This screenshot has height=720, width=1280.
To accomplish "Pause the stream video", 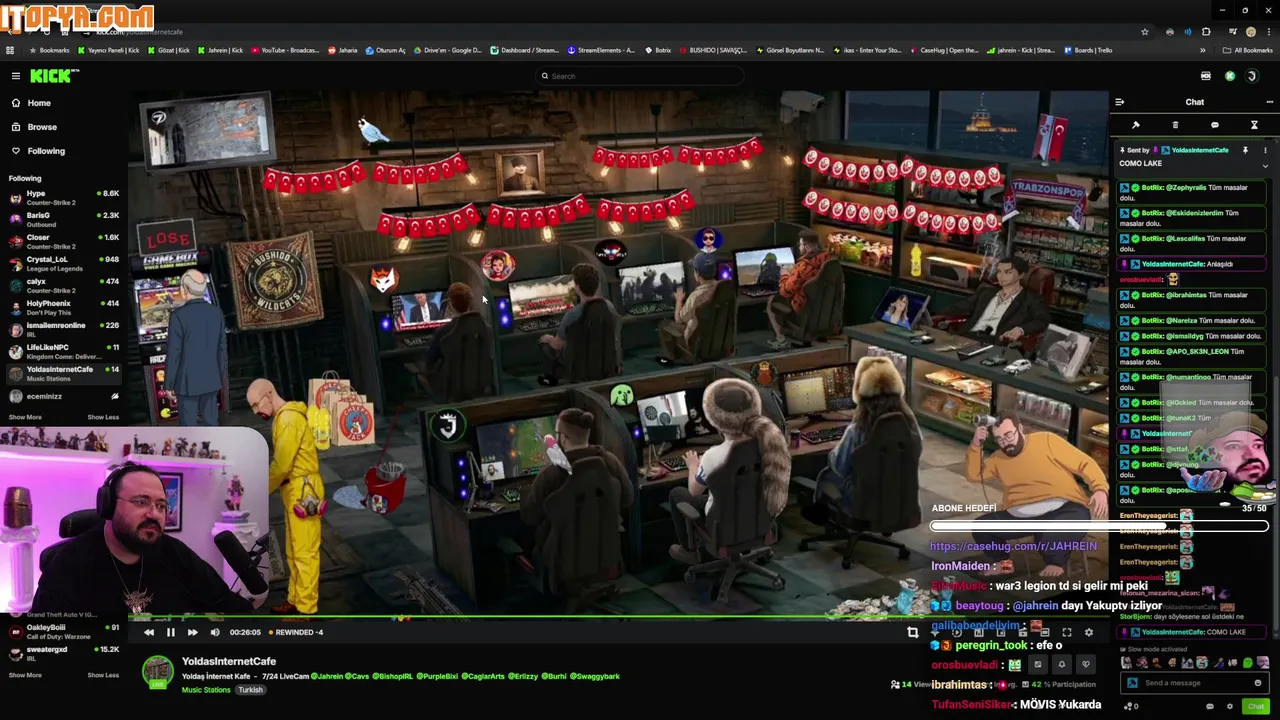I will click(x=170, y=632).
